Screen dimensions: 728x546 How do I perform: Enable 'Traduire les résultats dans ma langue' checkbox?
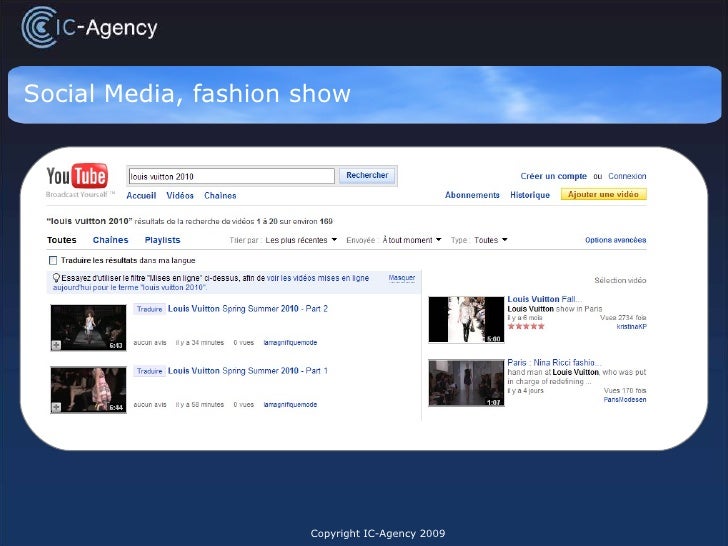pos(52,259)
